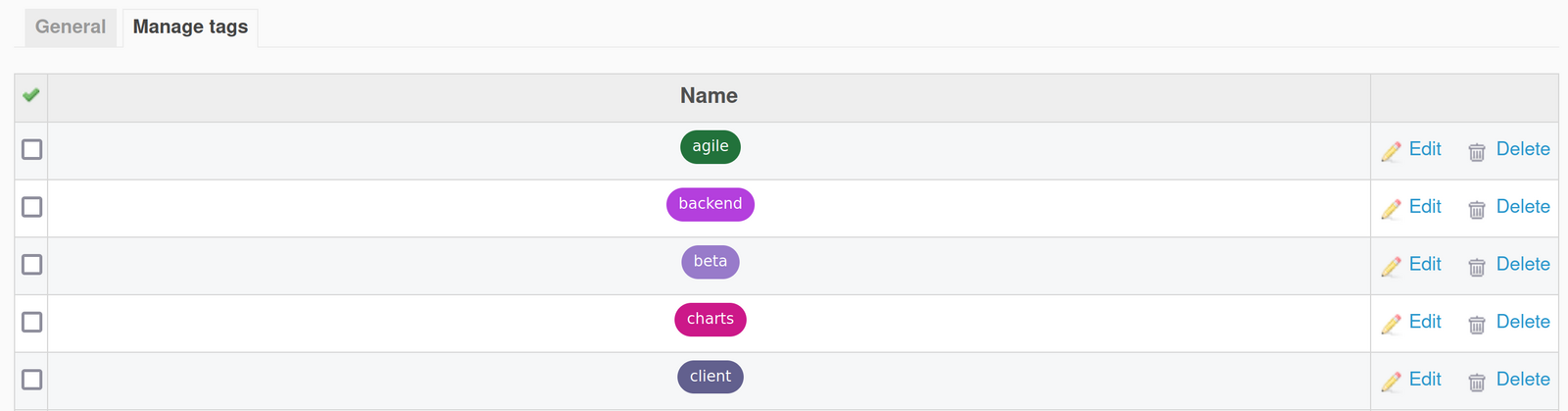This screenshot has width=1568, height=411.
Task: Click Delete link for the charts tag
Action: pyautogui.click(x=1523, y=322)
